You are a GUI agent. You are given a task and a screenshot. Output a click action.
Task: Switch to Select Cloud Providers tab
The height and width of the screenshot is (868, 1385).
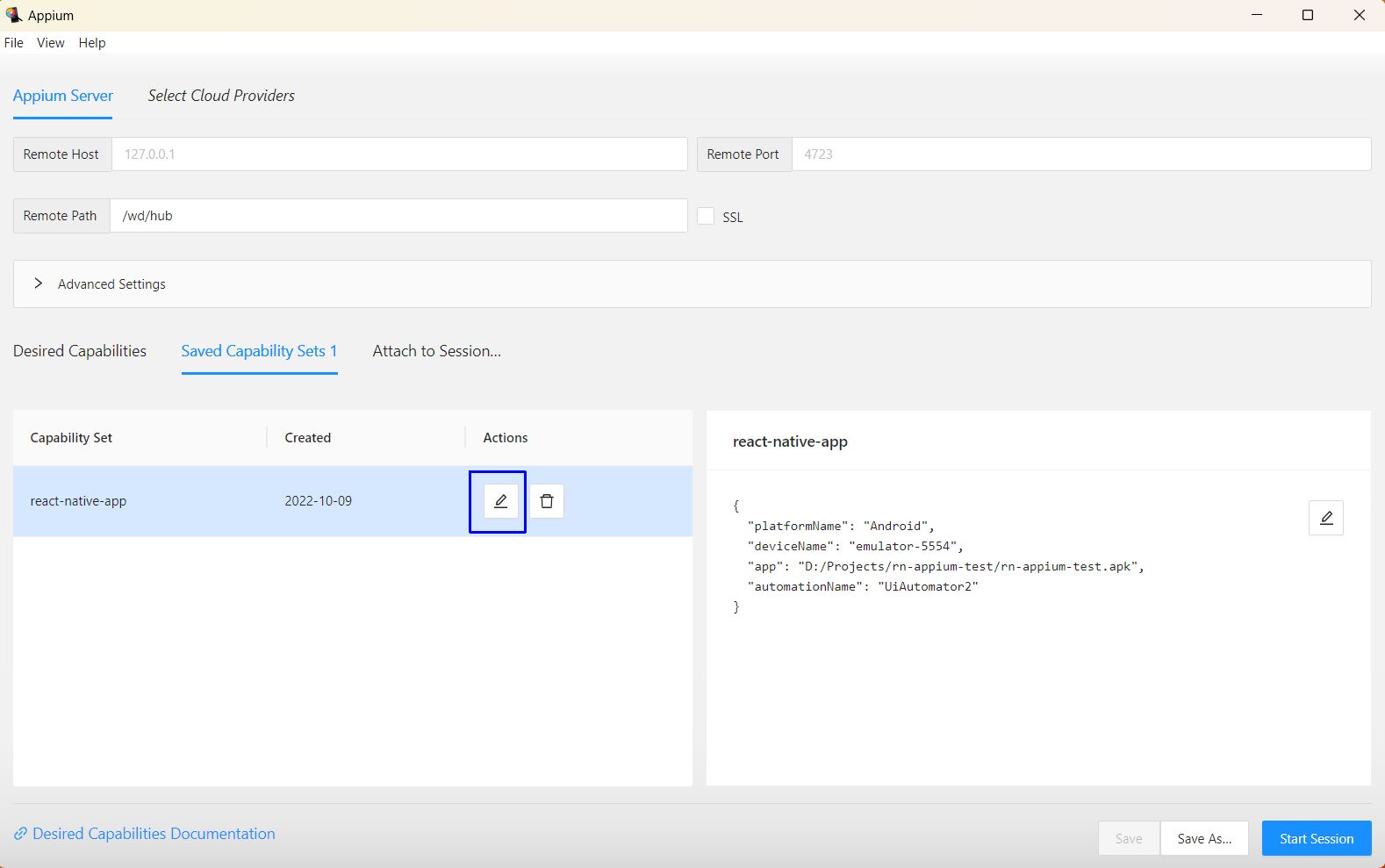(221, 96)
